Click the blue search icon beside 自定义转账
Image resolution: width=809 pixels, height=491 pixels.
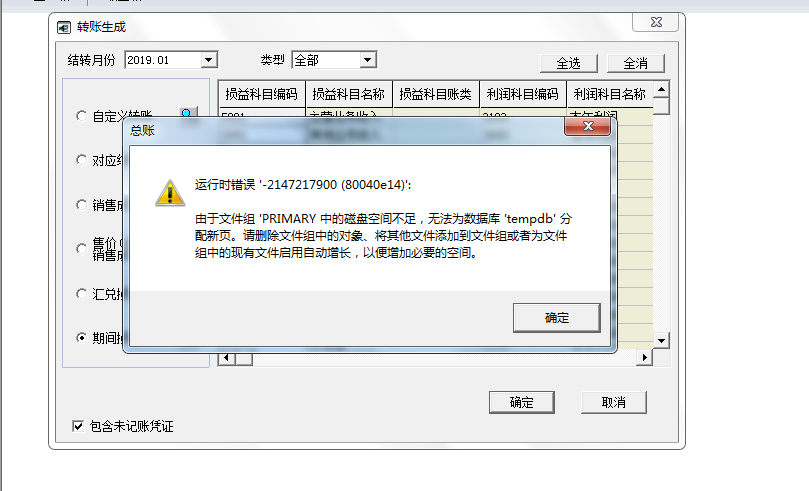click(187, 113)
